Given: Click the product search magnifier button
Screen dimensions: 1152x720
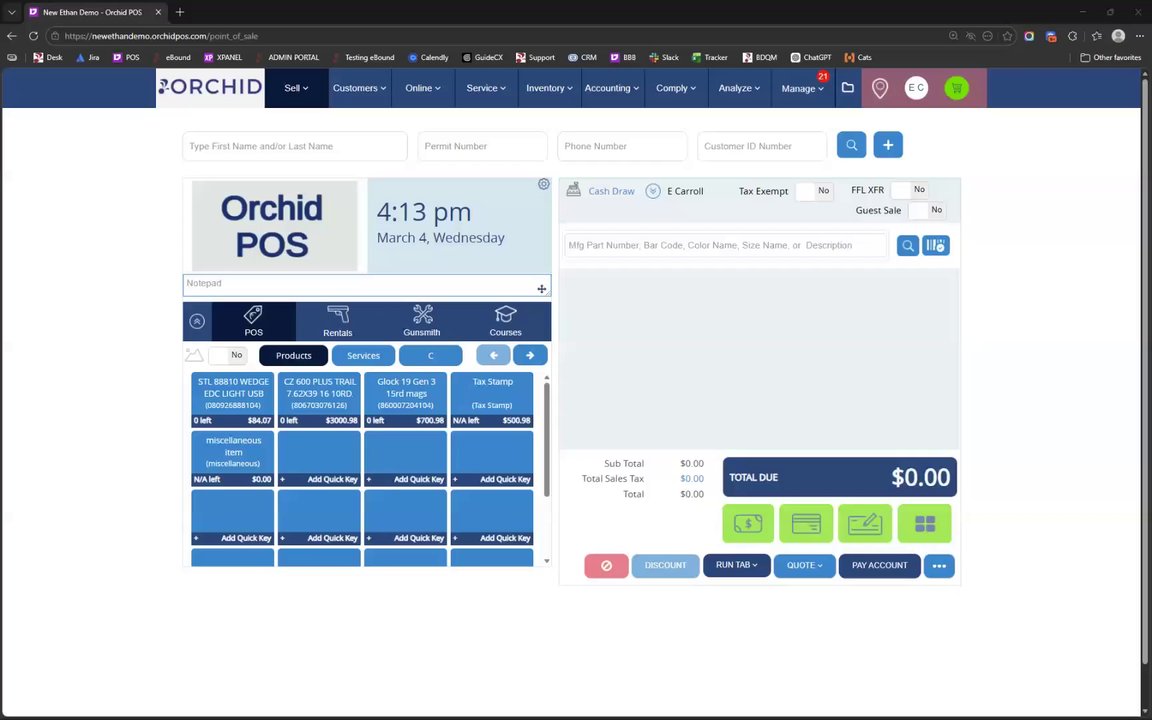Looking at the screenshot, I should pyautogui.click(x=908, y=245).
